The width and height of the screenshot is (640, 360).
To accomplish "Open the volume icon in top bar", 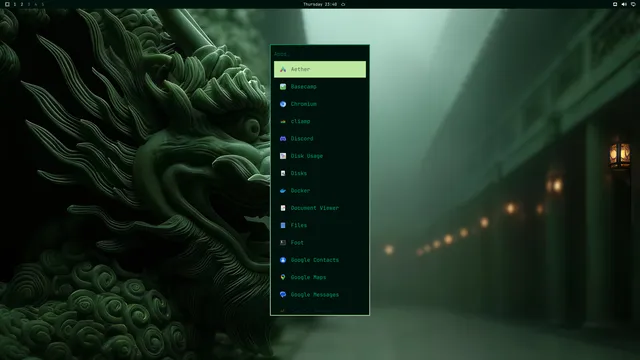I will (624, 4).
